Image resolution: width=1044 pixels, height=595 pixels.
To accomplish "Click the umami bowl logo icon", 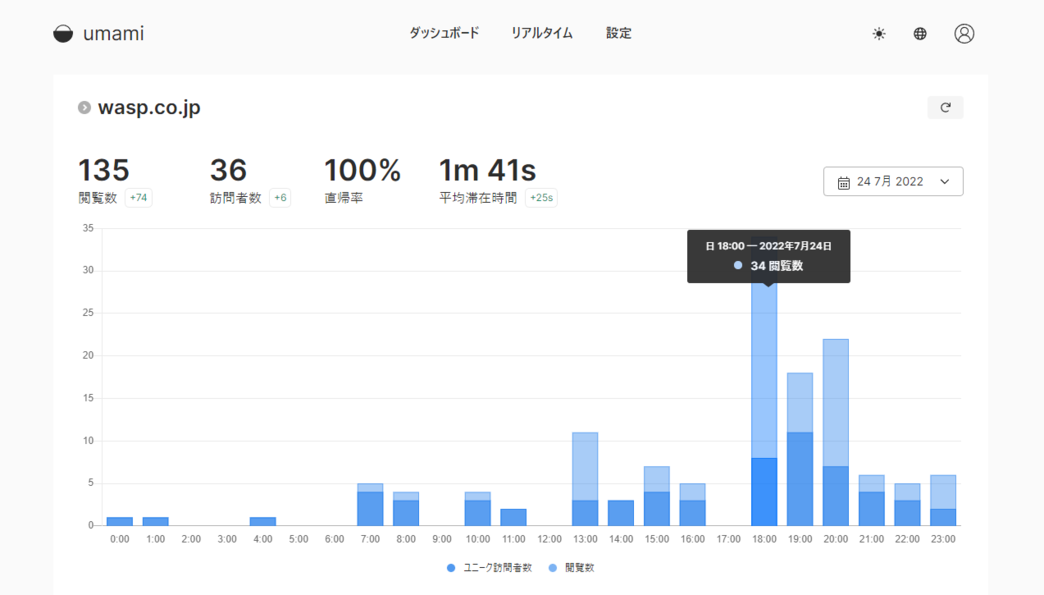I will pos(63,33).
